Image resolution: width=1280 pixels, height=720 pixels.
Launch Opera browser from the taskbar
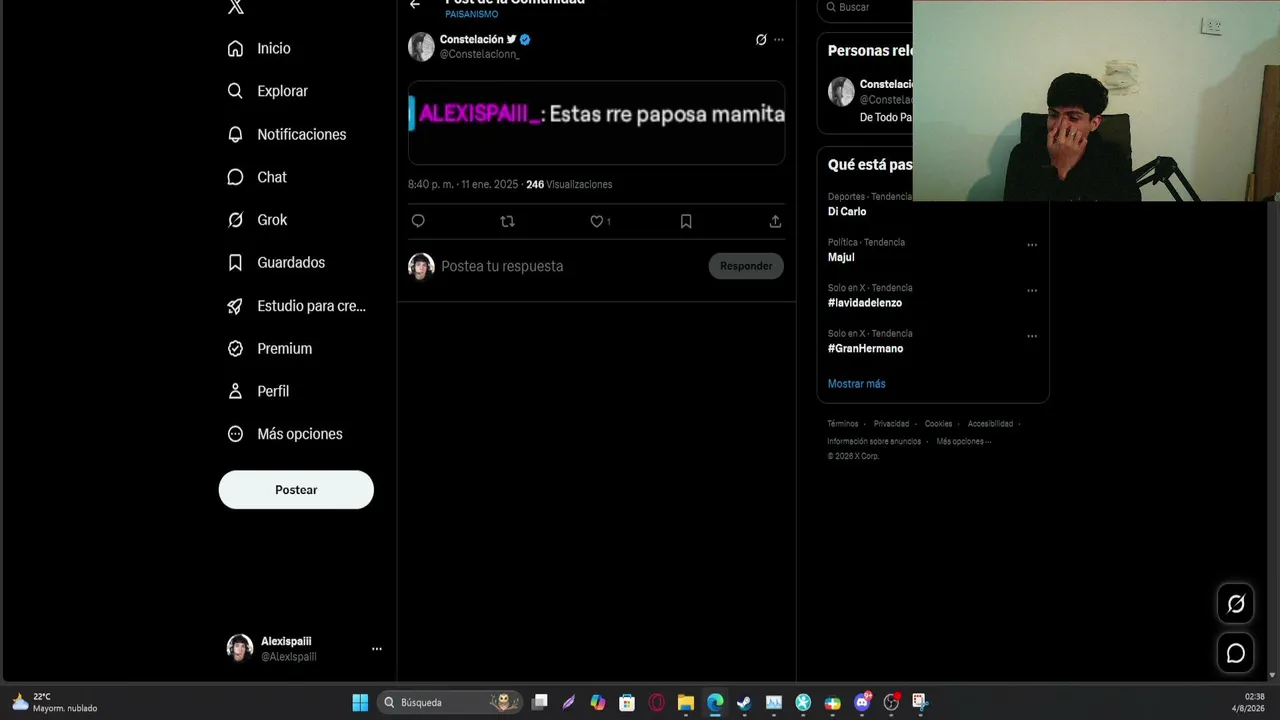click(657, 702)
